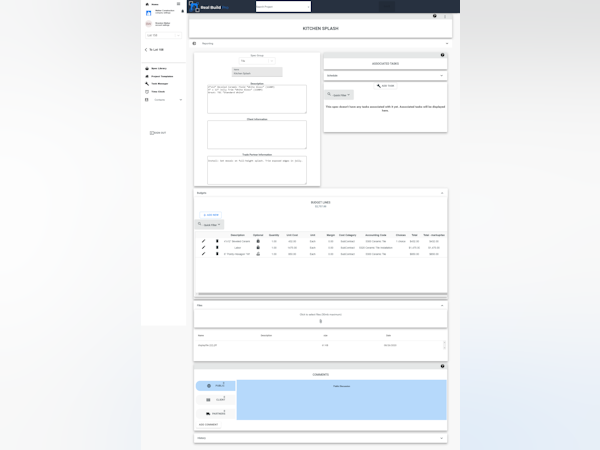Collapse the Files section
This screenshot has height=450, width=600.
(442, 306)
